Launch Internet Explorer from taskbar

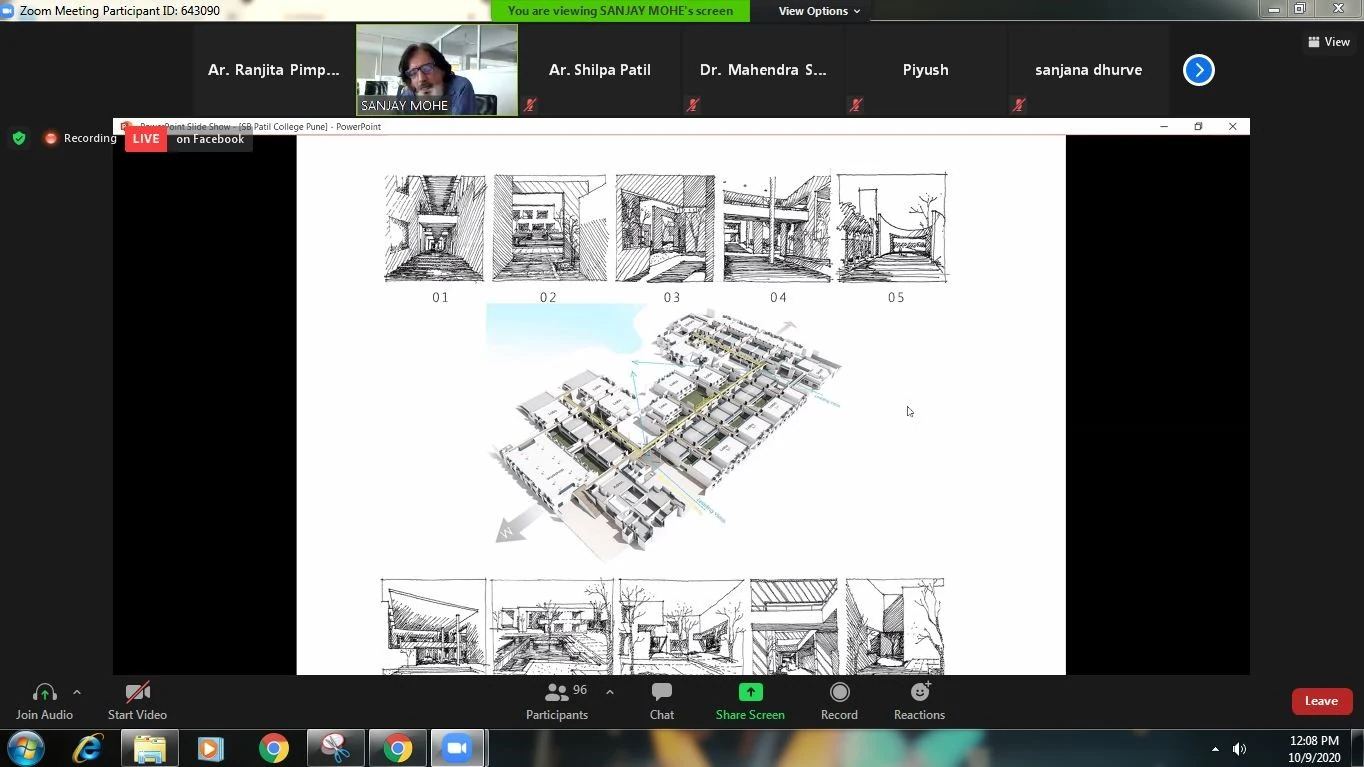tap(88, 748)
